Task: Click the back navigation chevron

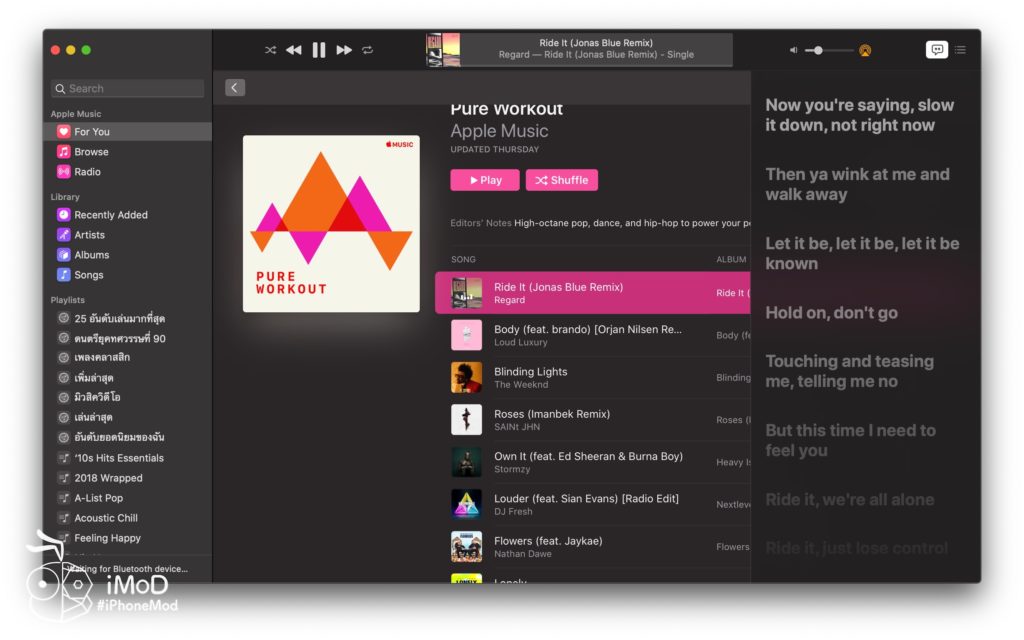Action: pos(235,88)
